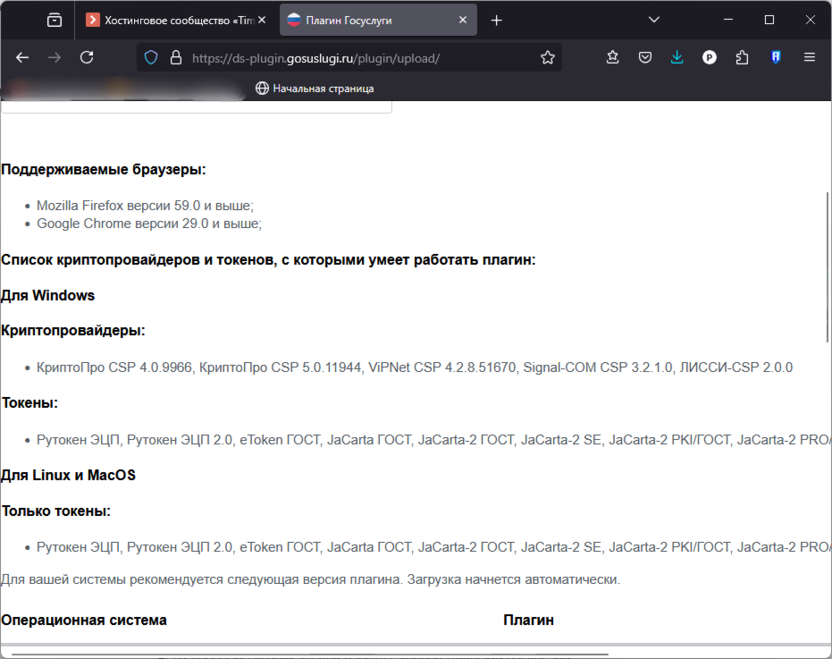Save page to Pocket
This screenshot has height=659, width=832.
(645, 58)
